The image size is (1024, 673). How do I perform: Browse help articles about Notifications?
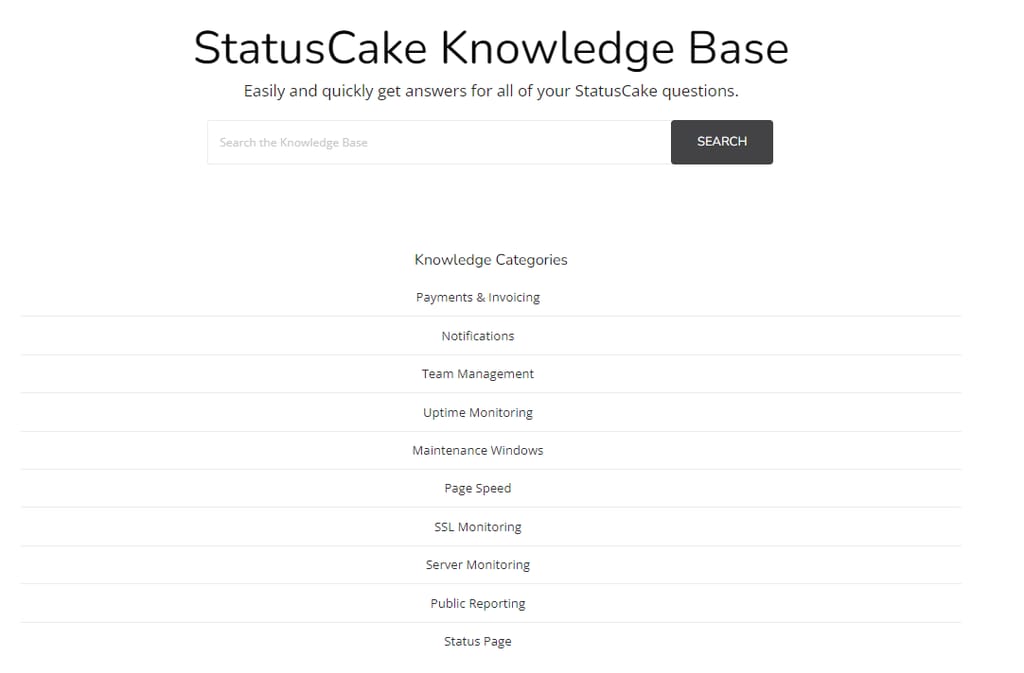point(478,336)
